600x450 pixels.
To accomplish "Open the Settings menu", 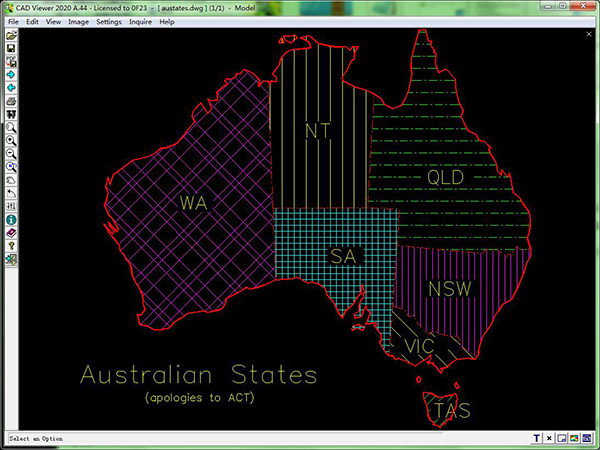I will coord(108,22).
